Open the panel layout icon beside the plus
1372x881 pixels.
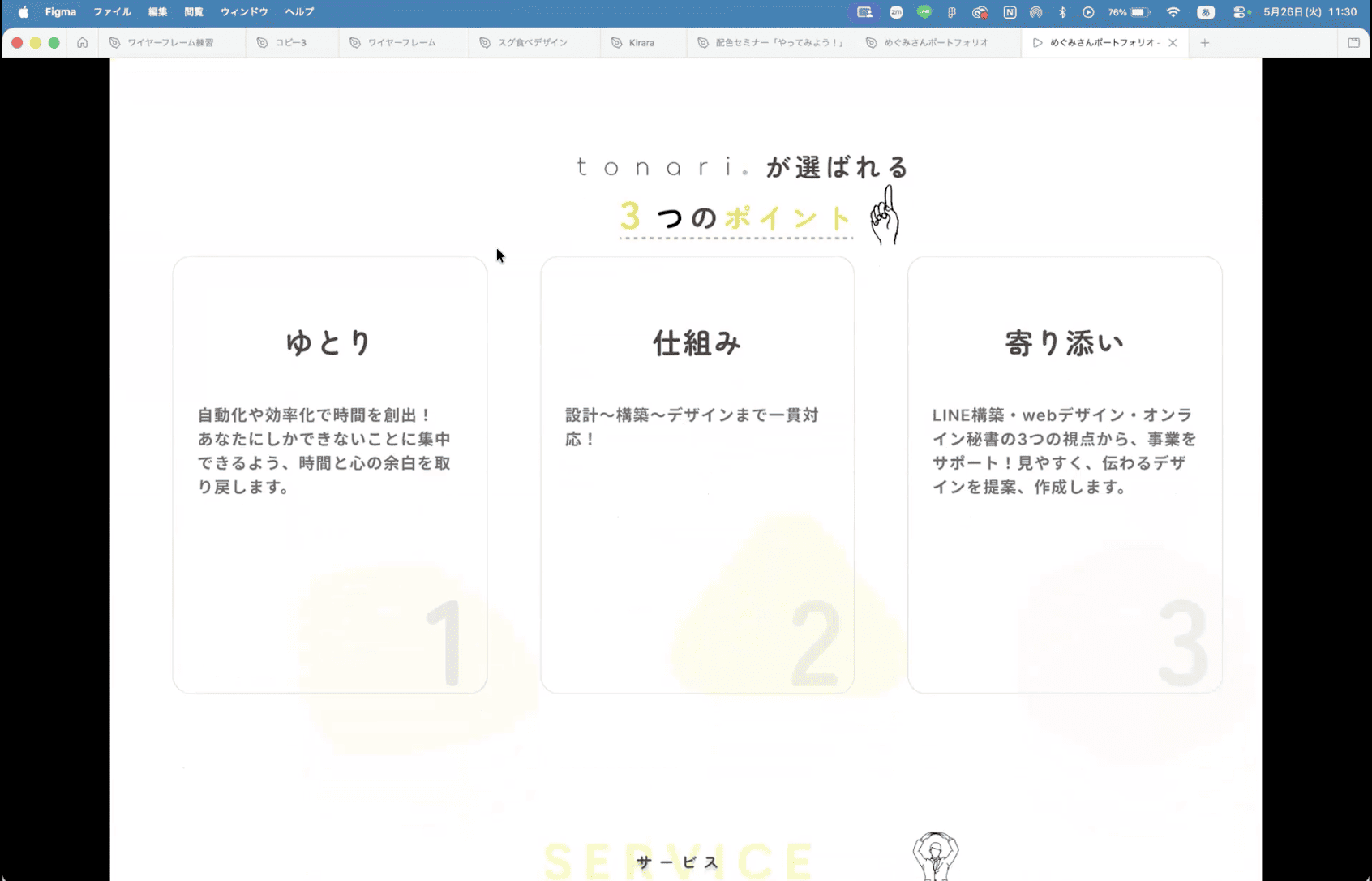[1353, 43]
